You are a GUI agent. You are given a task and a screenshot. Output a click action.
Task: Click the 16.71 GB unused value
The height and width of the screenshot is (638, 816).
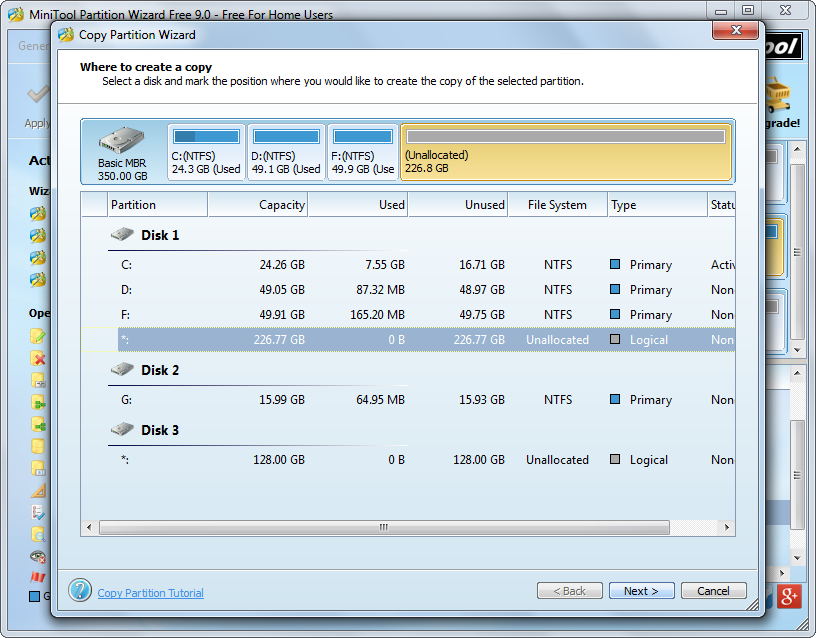pyautogui.click(x=482, y=264)
